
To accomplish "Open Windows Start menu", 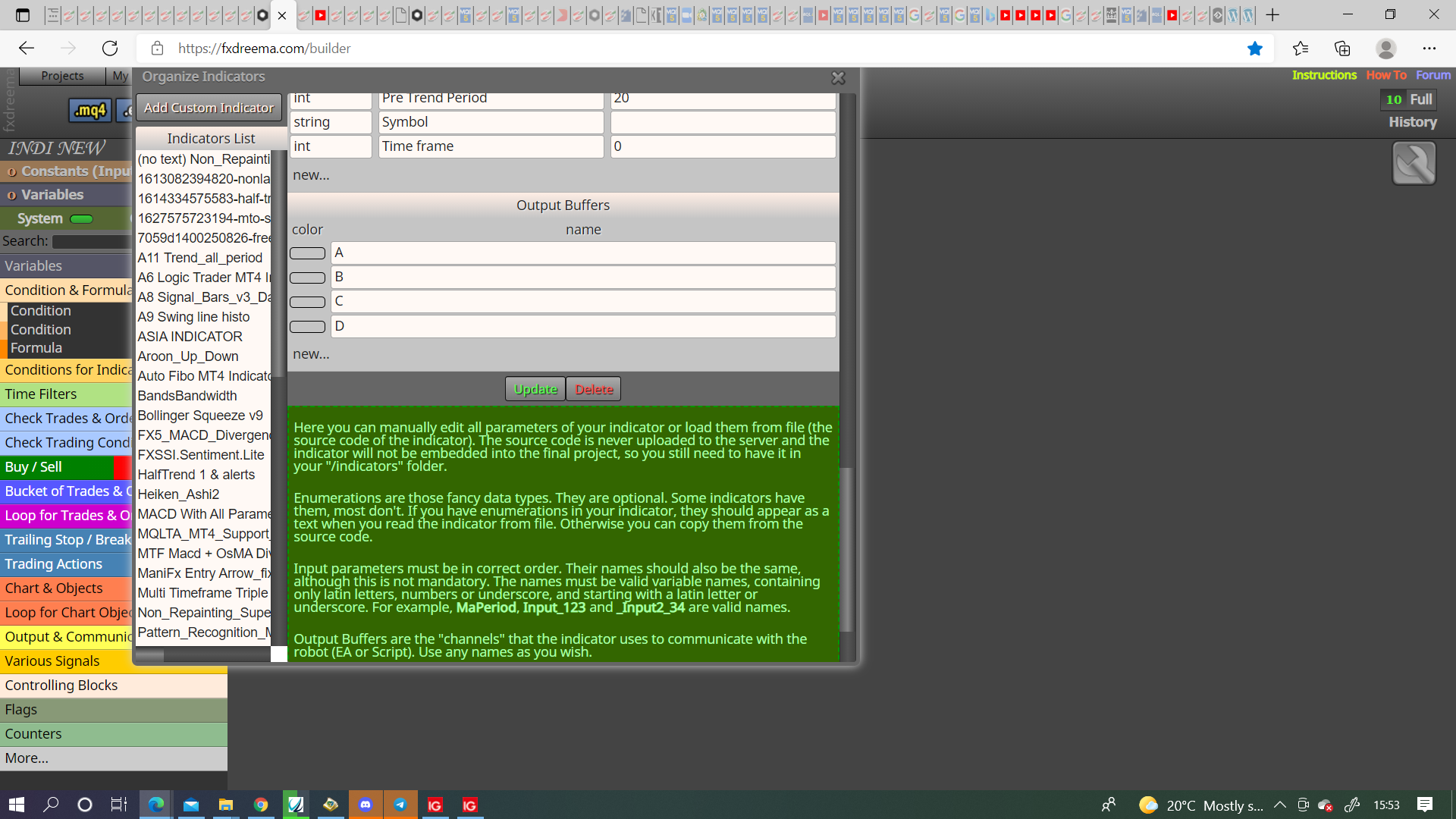I will tap(17, 805).
